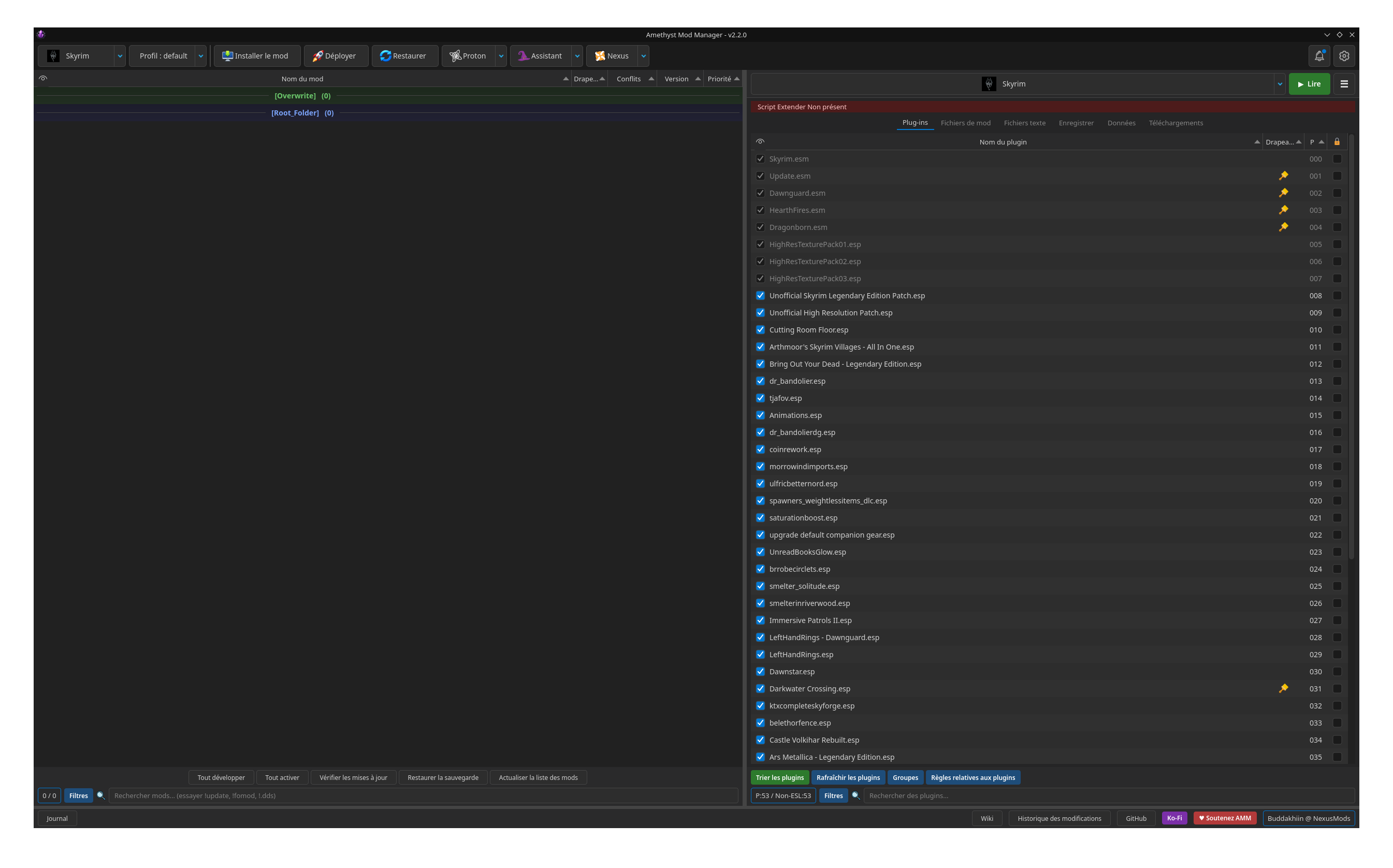Open the hamburger menu beside Lire
This screenshot has width=1393, height=868.
tap(1344, 84)
